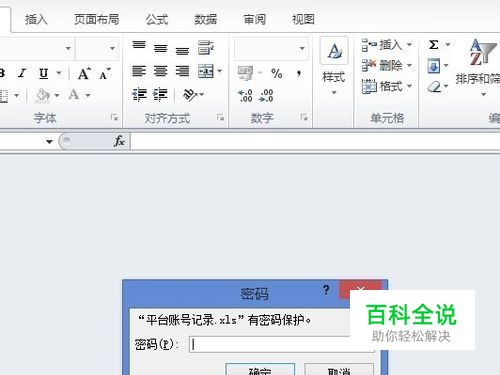Open the font settings dialog launcher
This screenshot has height=375, width=500.
[114, 117]
